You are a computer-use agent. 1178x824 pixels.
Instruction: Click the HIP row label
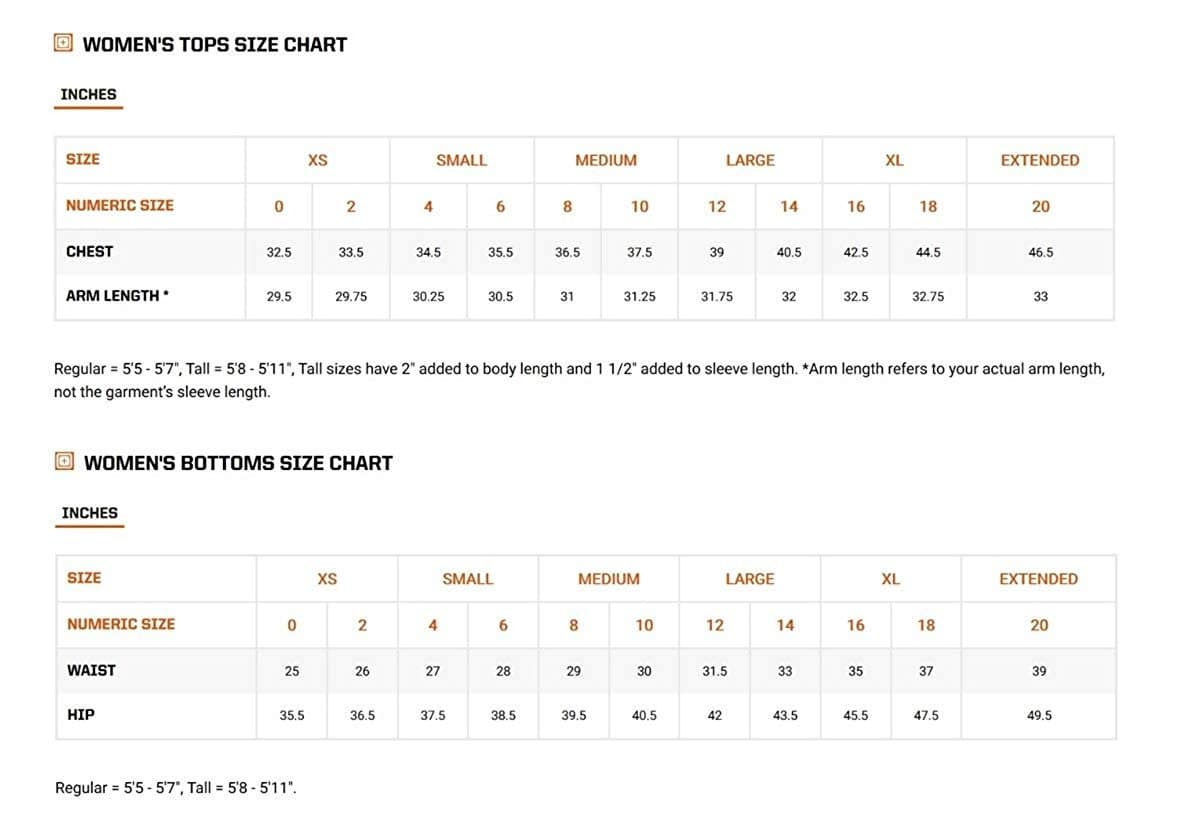pos(81,715)
